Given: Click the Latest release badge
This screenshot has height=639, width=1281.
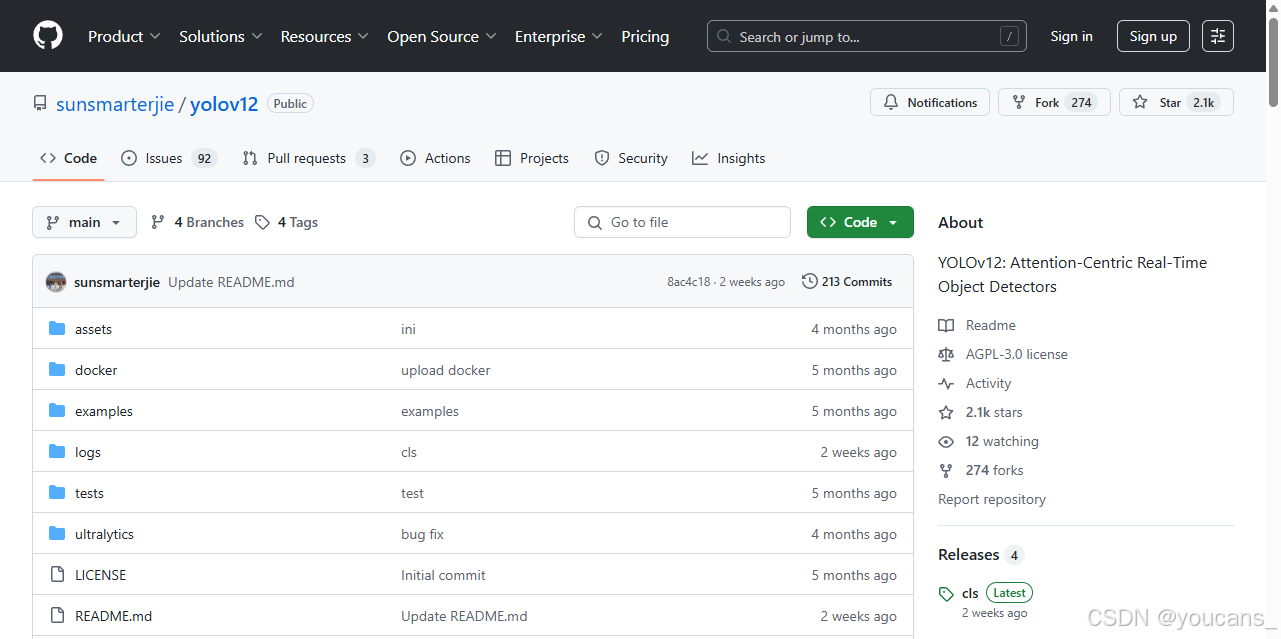Looking at the screenshot, I should [x=1009, y=593].
